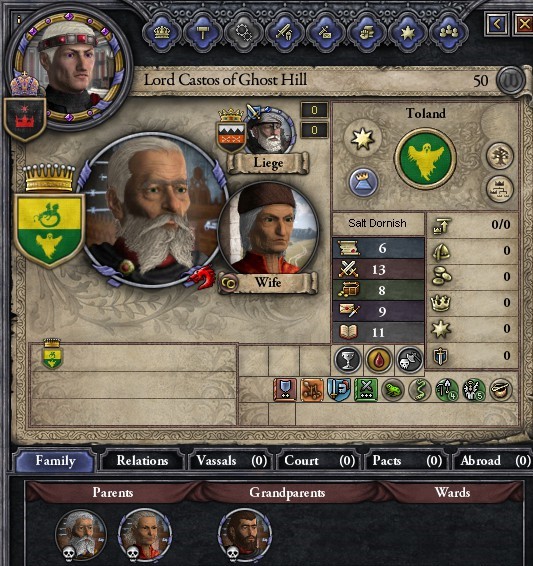533x566 pixels.
Task: Click the Liege character portrait
Action: point(270,130)
